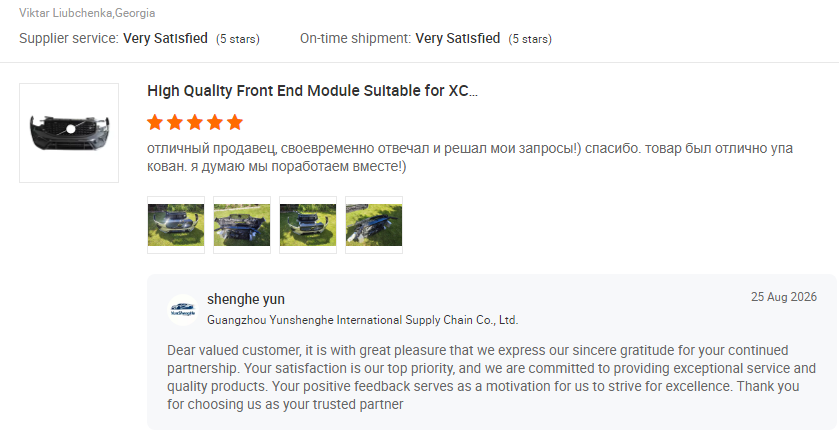
Task: Select the first review photo thumbnail
Action: click(x=176, y=225)
